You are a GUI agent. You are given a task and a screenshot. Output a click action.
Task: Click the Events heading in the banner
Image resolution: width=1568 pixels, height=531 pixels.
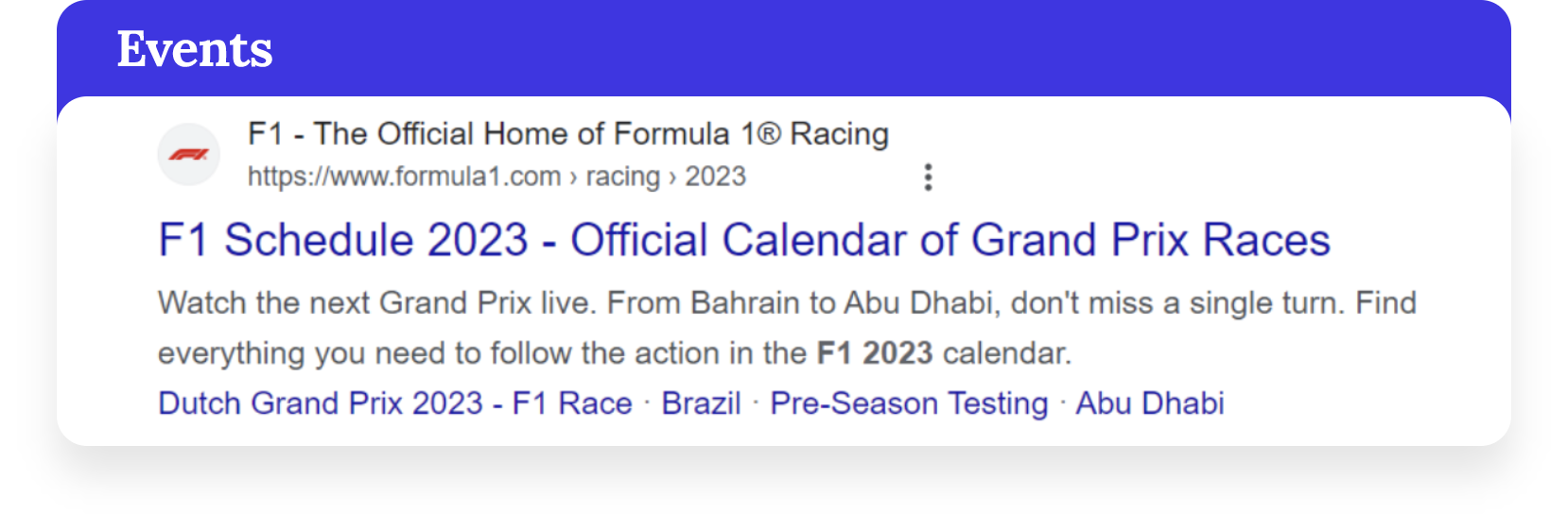click(195, 49)
